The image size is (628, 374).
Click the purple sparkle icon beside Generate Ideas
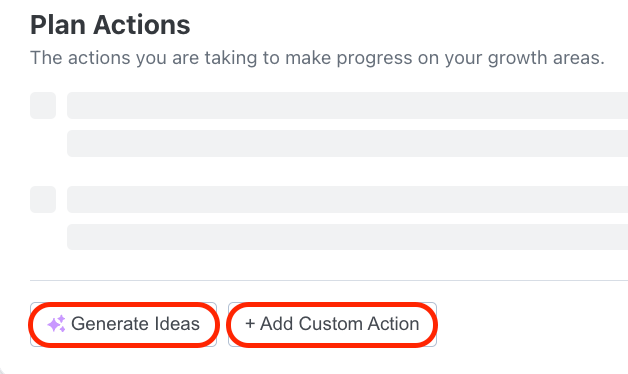[56, 324]
